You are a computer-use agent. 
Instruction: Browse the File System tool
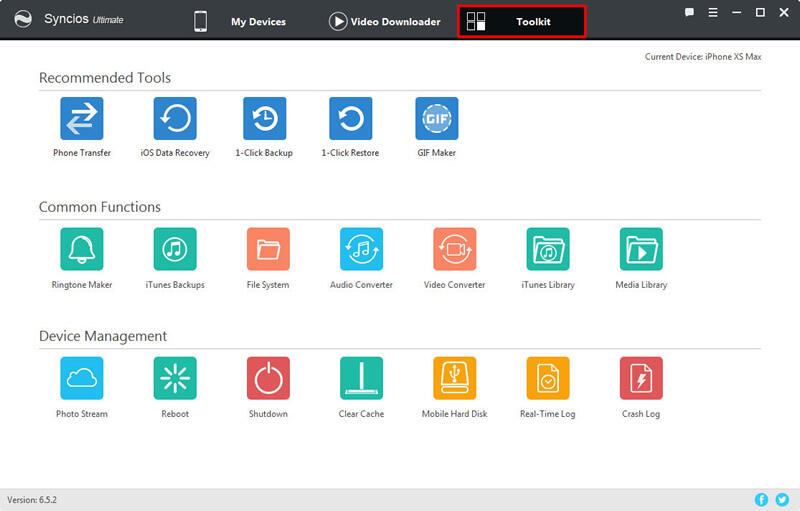[268, 249]
